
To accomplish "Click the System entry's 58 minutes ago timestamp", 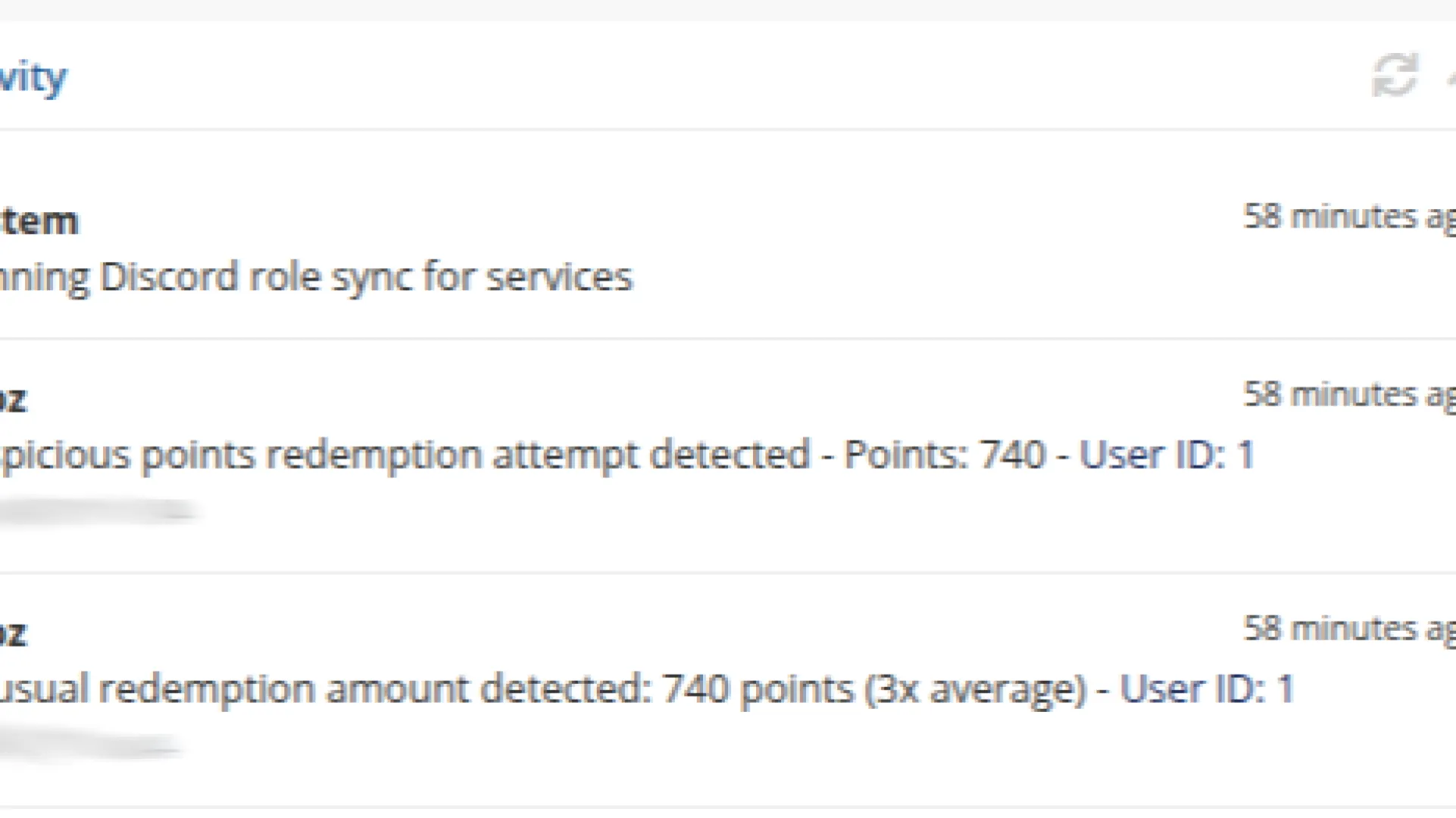I will (1348, 217).
